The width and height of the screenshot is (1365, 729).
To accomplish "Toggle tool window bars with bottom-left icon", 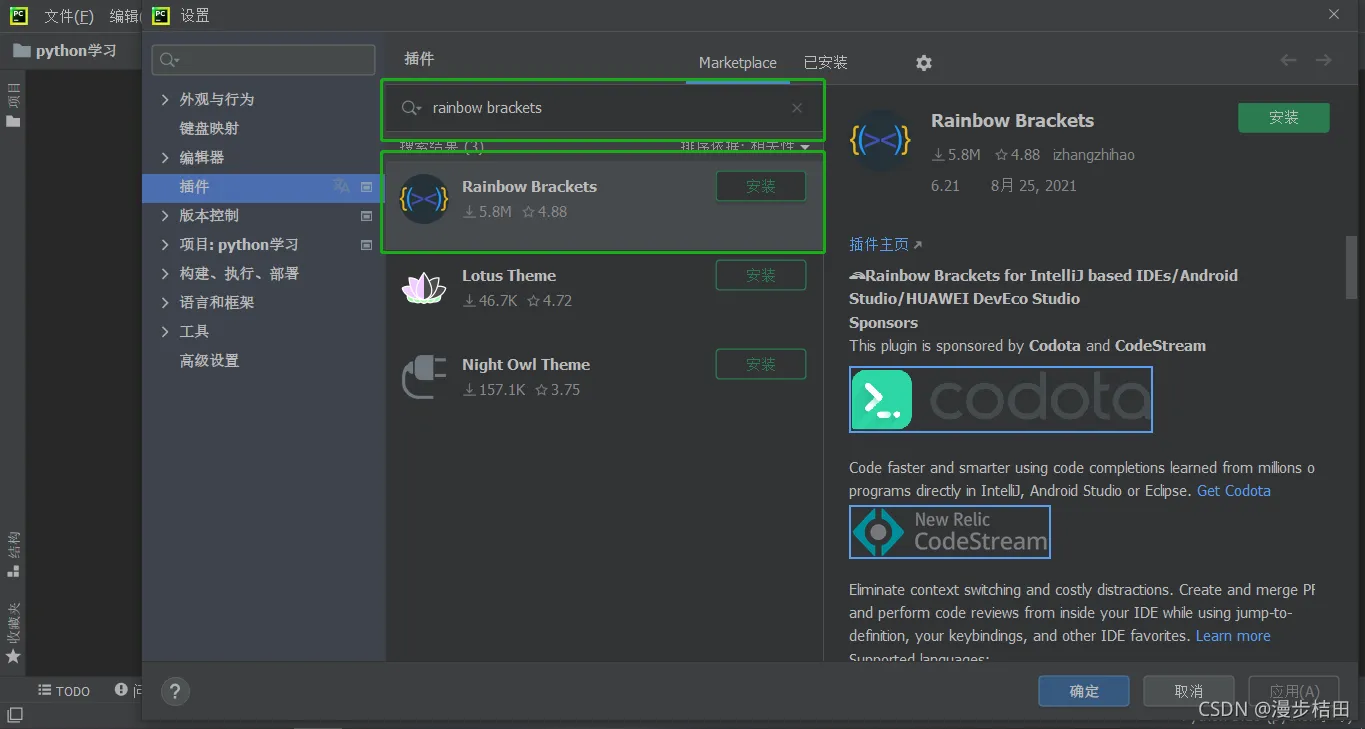I will pos(15,715).
